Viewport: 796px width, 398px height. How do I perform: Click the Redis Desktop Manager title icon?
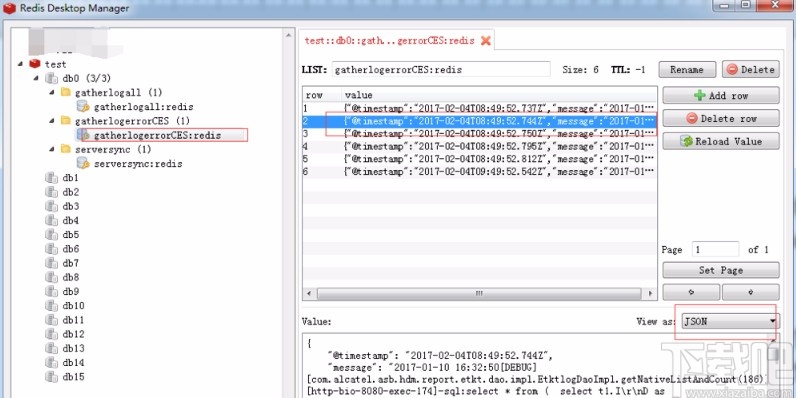10,8
